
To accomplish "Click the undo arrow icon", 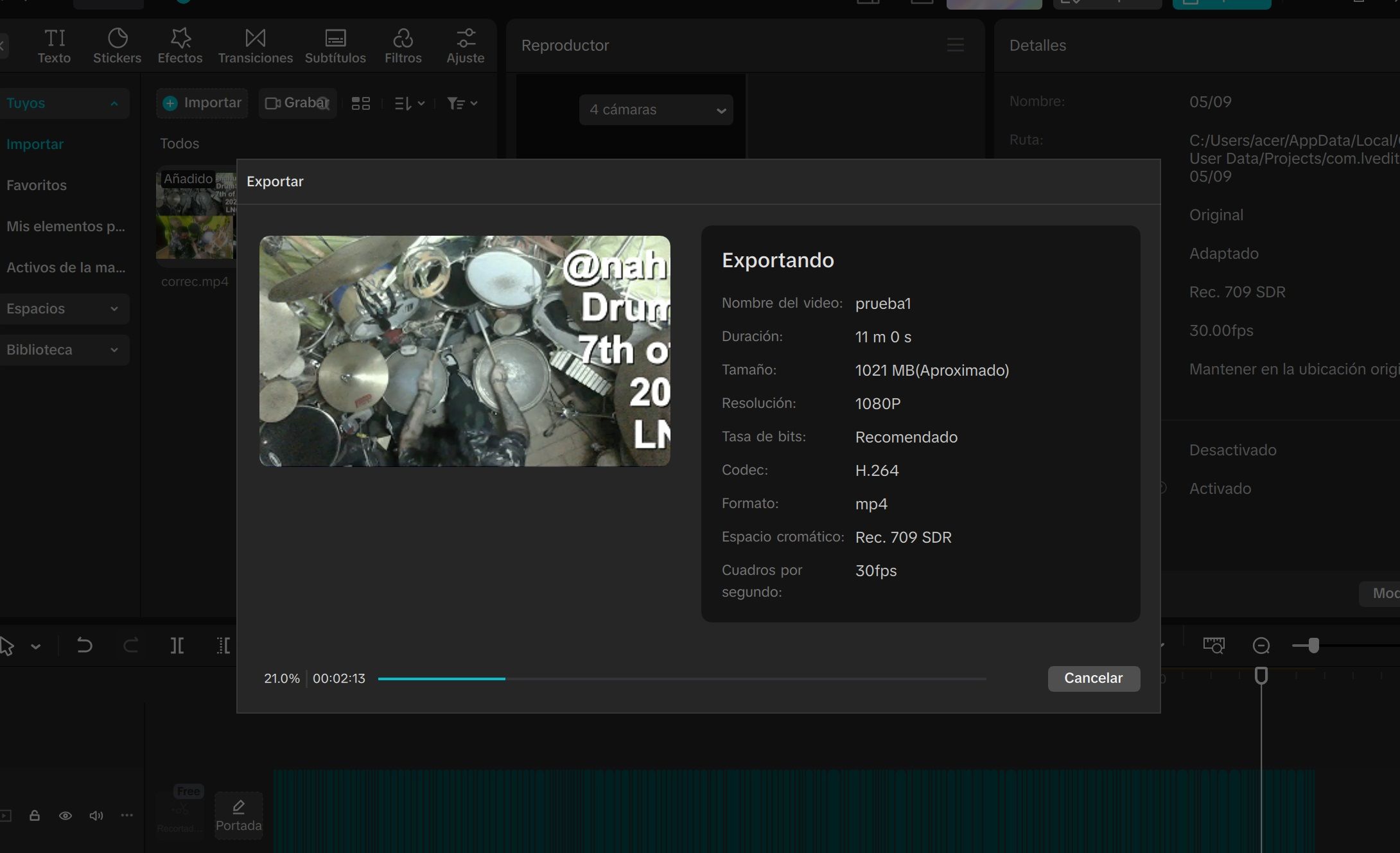I will pos(84,645).
